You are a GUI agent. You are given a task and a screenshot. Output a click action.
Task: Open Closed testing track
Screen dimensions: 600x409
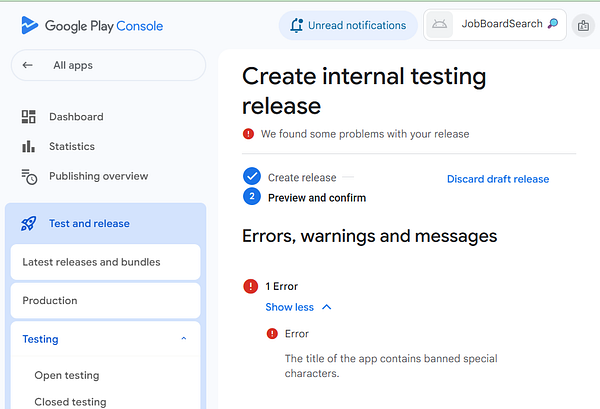coord(70,402)
